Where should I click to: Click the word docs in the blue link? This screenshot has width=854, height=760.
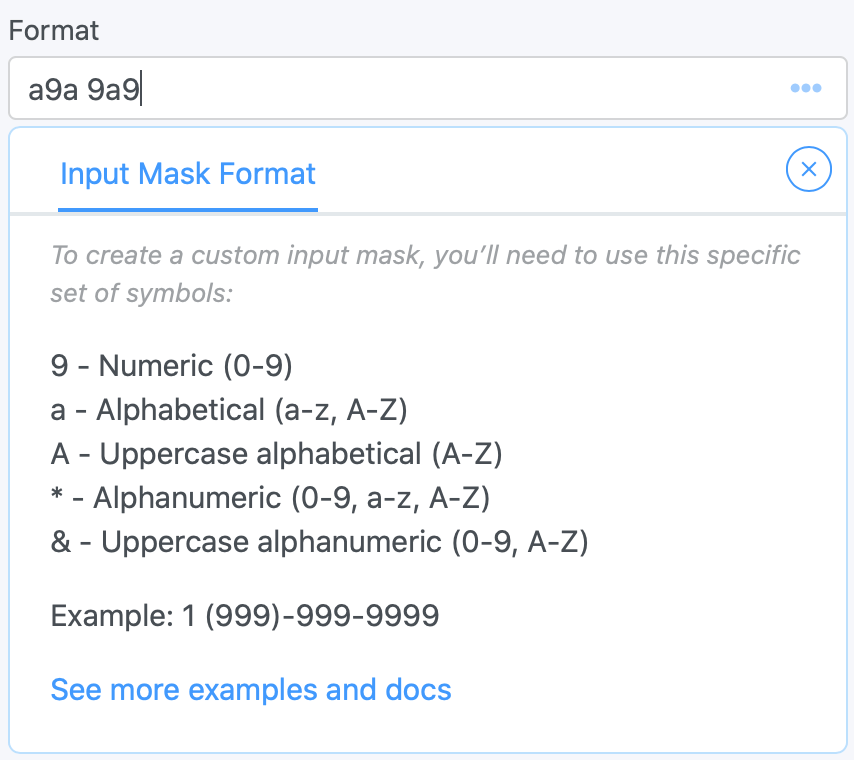[418, 690]
